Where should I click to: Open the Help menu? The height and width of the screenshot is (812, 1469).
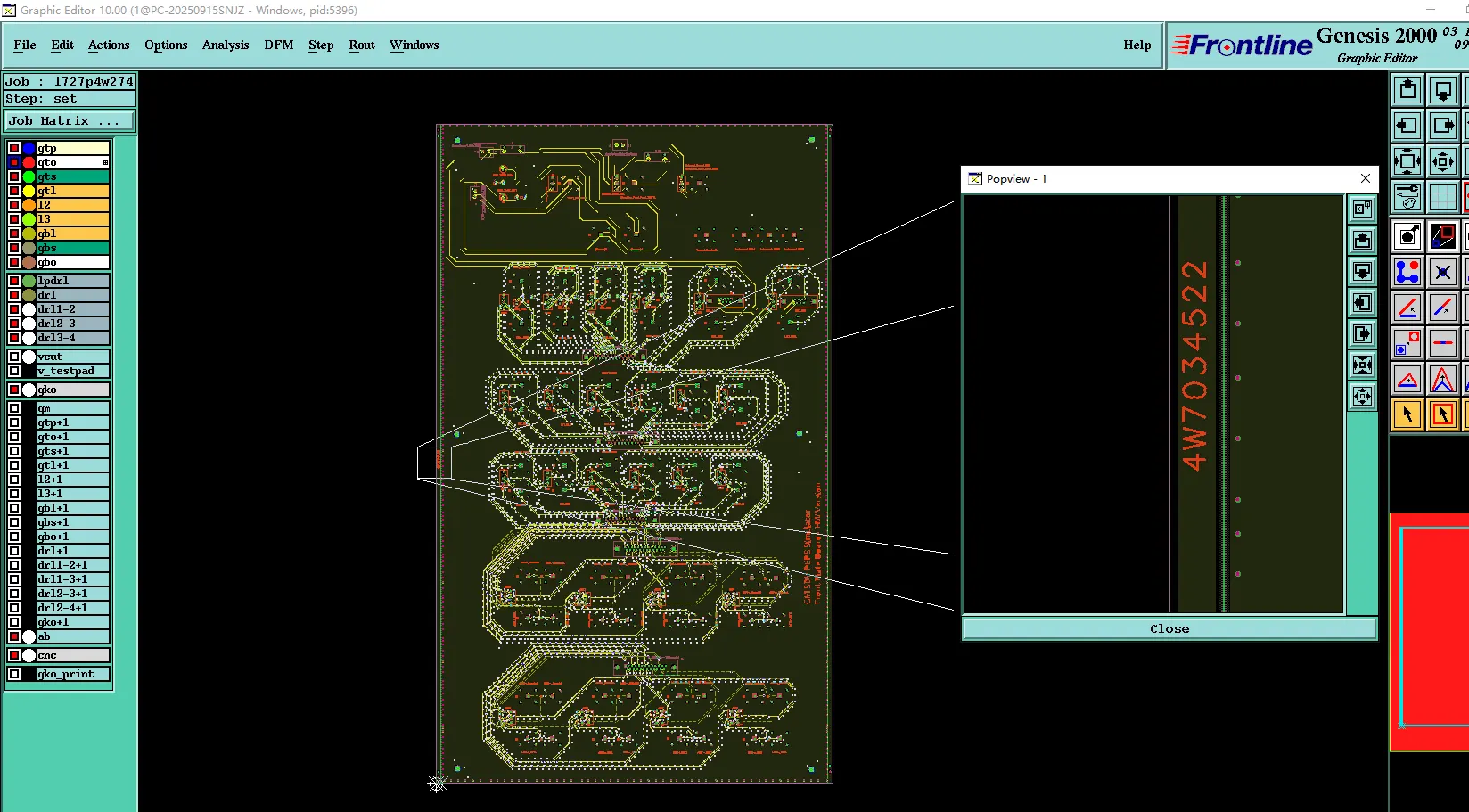tap(1137, 45)
